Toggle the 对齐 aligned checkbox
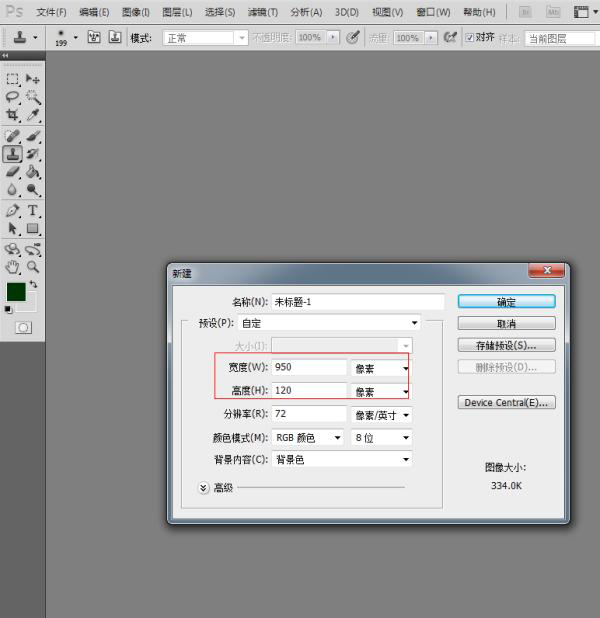 (469, 38)
